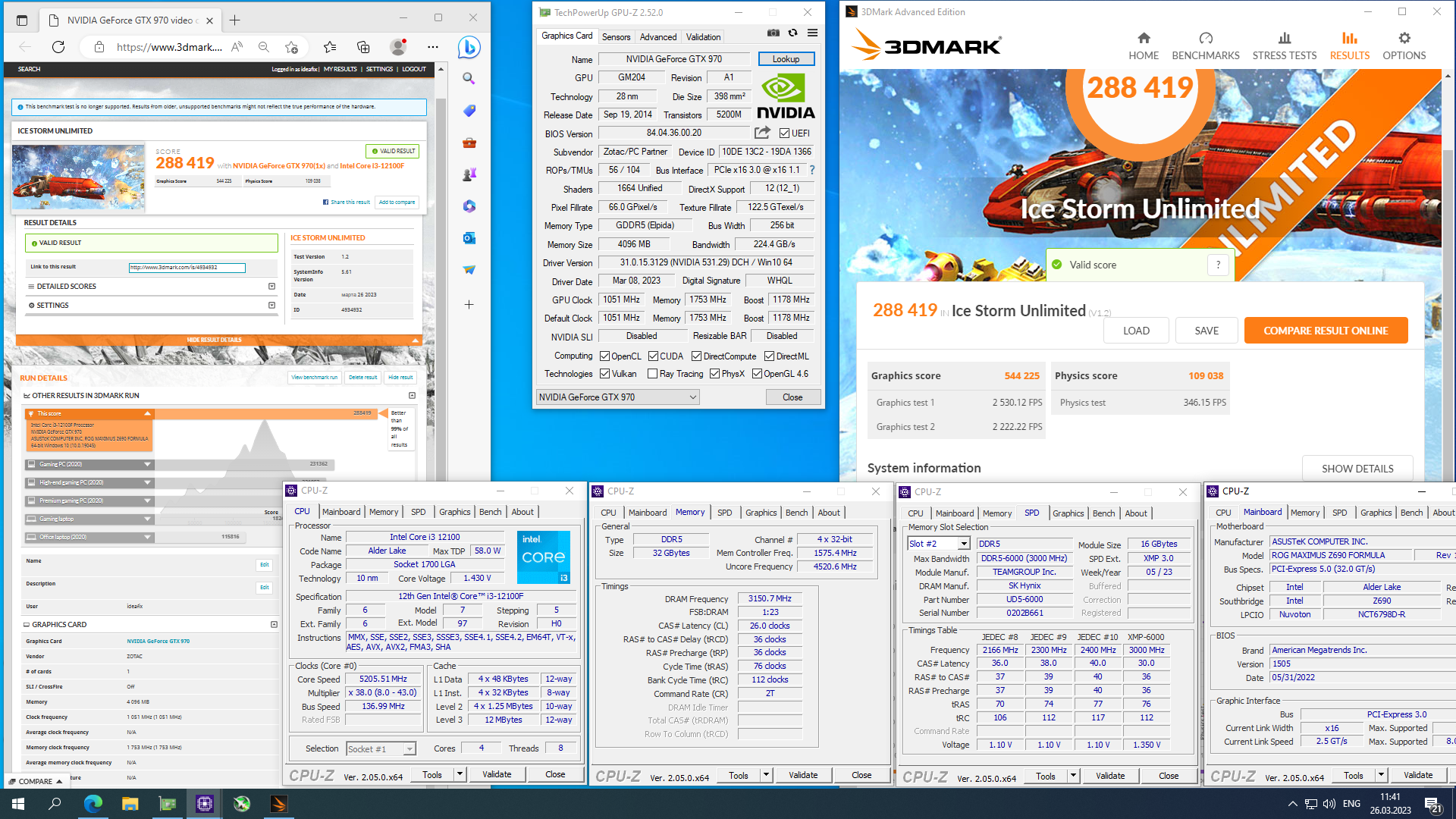Click COMPARE RESULT ONLINE button

pos(1326,331)
